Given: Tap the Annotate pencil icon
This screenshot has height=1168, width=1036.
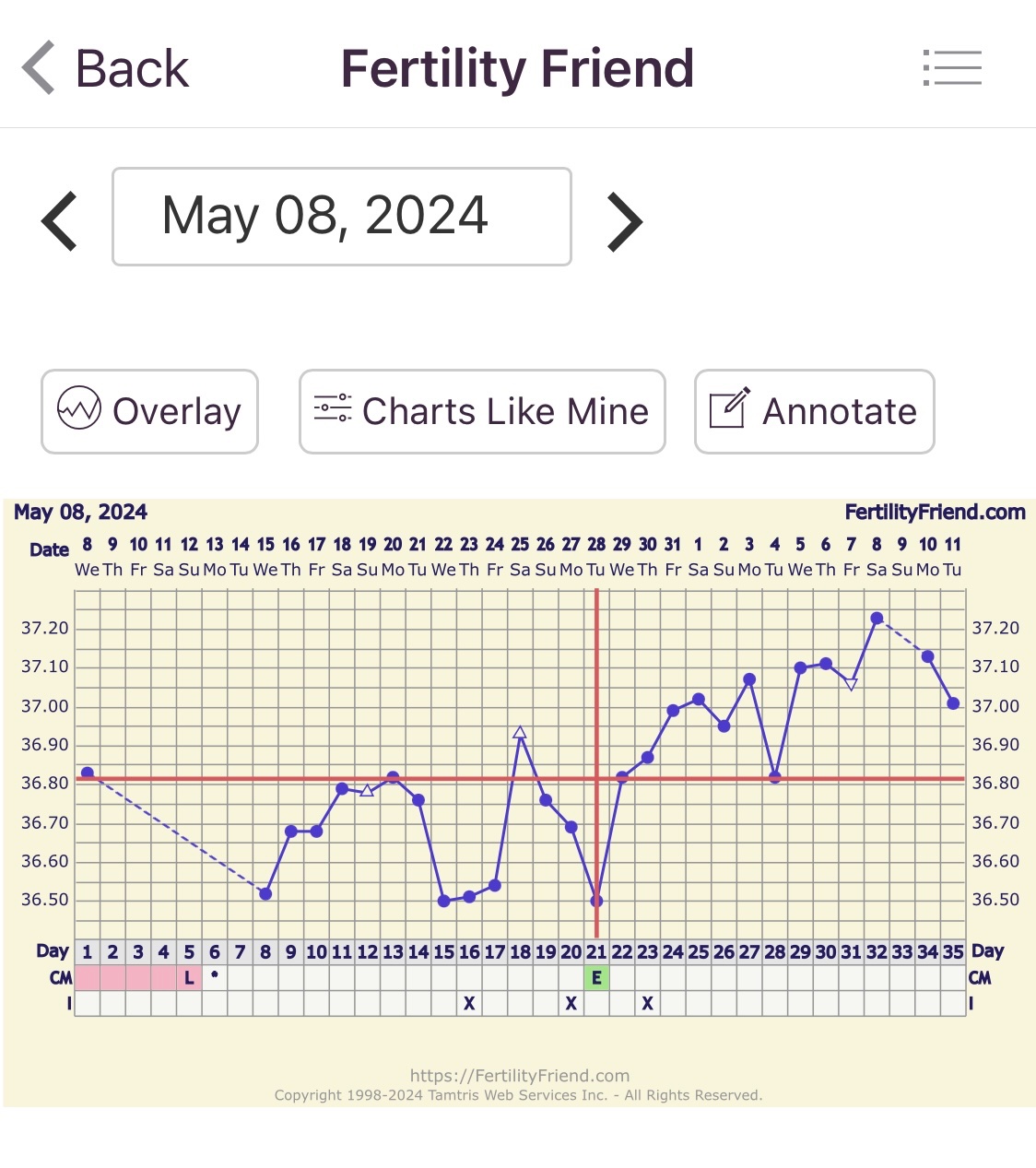Looking at the screenshot, I should (729, 408).
